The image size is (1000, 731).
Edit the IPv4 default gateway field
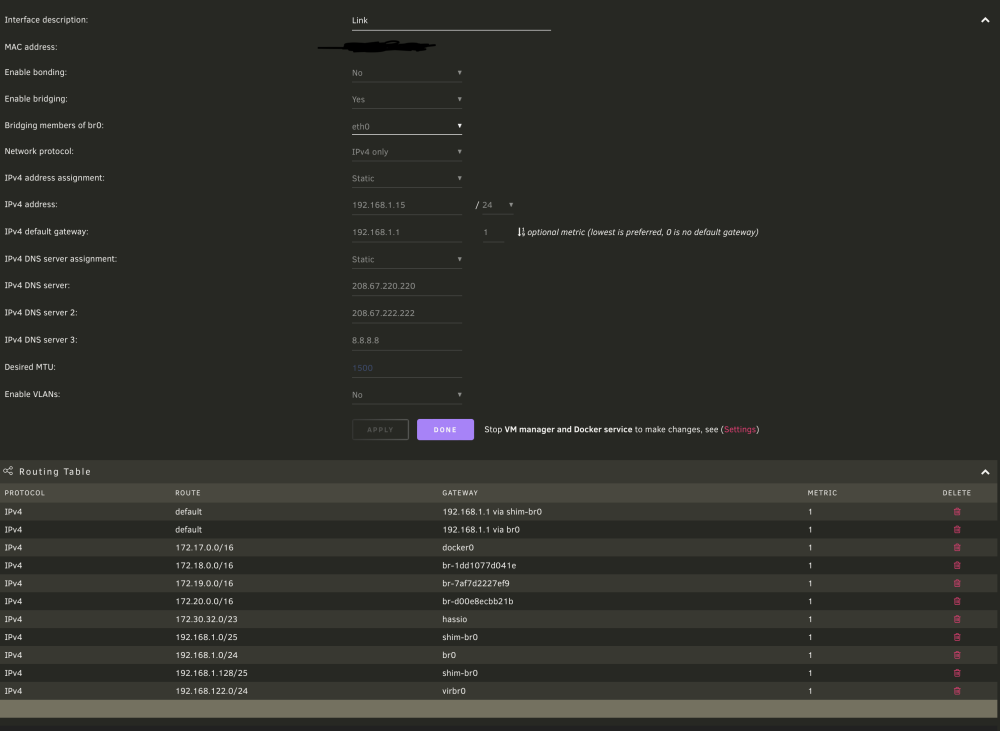click(407, 232)
